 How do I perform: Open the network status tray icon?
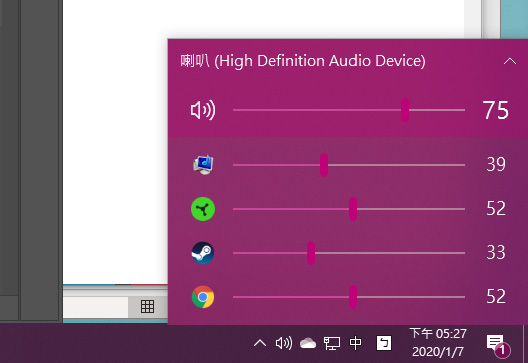pyautogui.click(x=332, y=343)
